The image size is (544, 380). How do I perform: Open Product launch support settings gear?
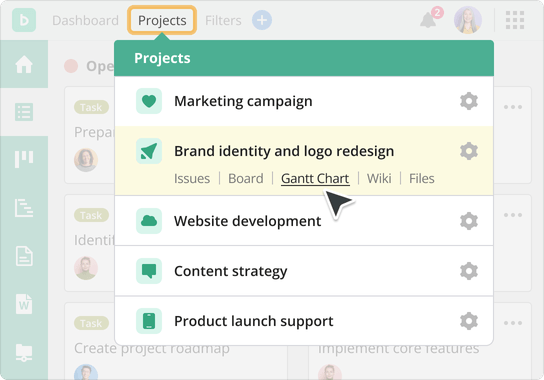[x=469, y=321]
